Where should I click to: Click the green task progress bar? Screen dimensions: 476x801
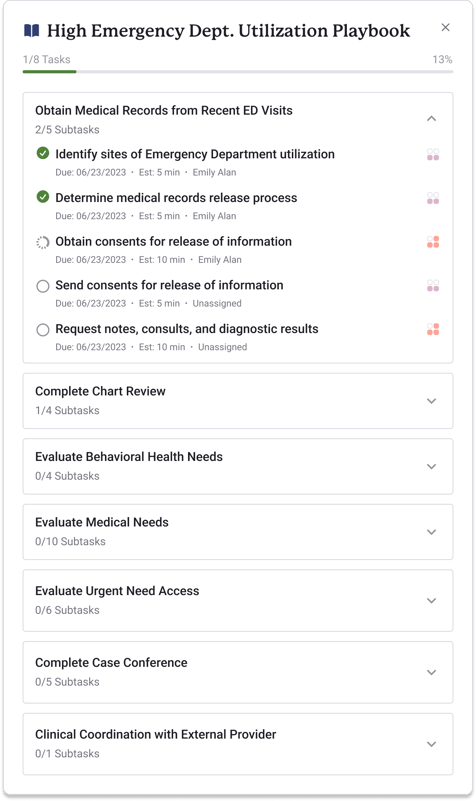point(50,72)
